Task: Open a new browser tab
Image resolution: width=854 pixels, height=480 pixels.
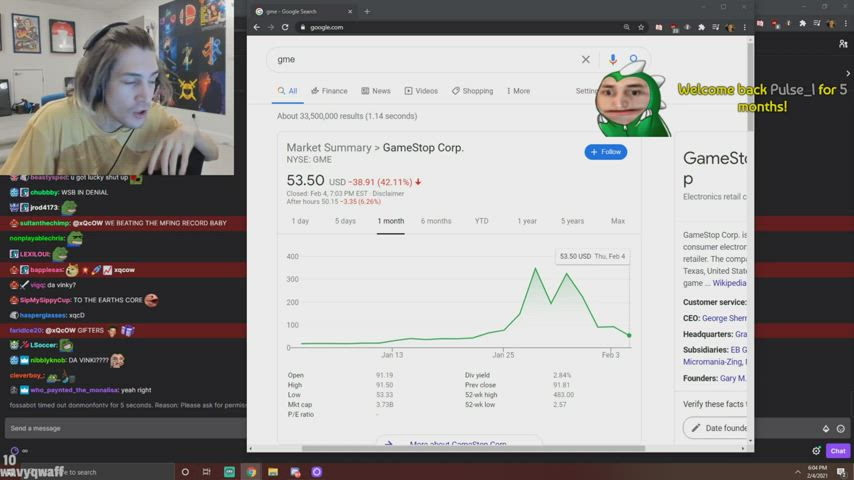Action: 367,11
